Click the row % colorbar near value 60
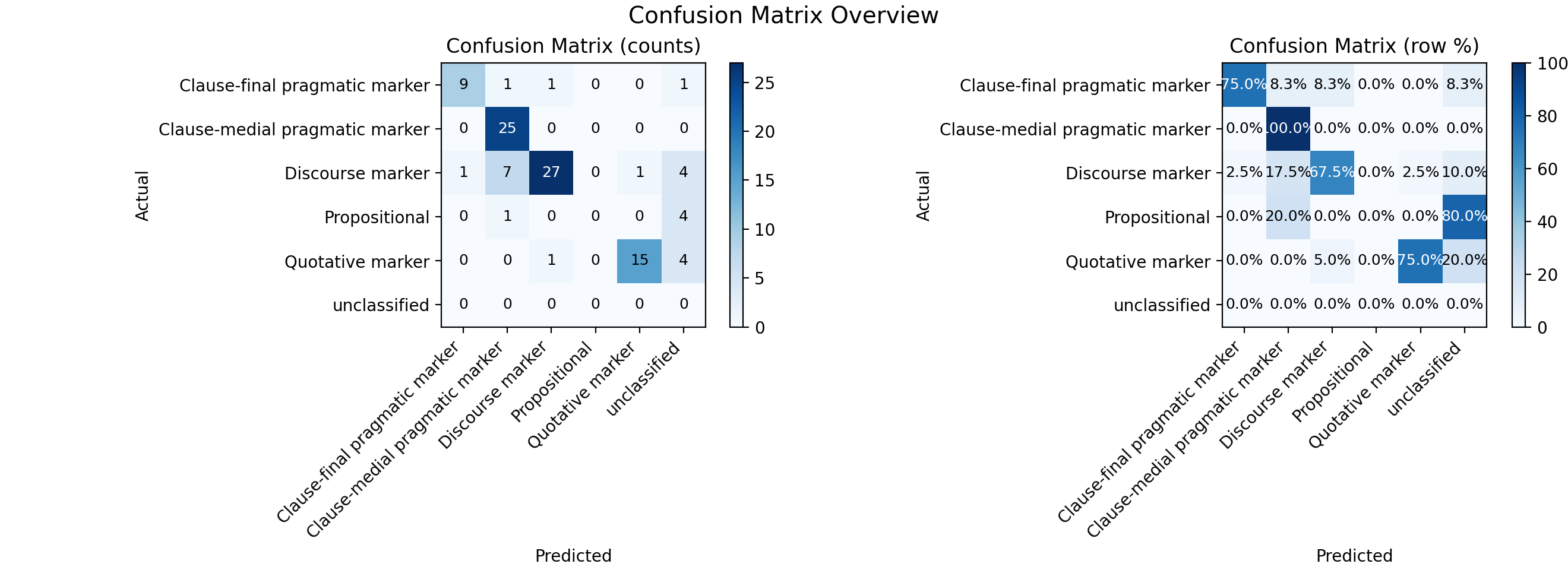Screen dimensions: 1568x570 point(1519,169)
